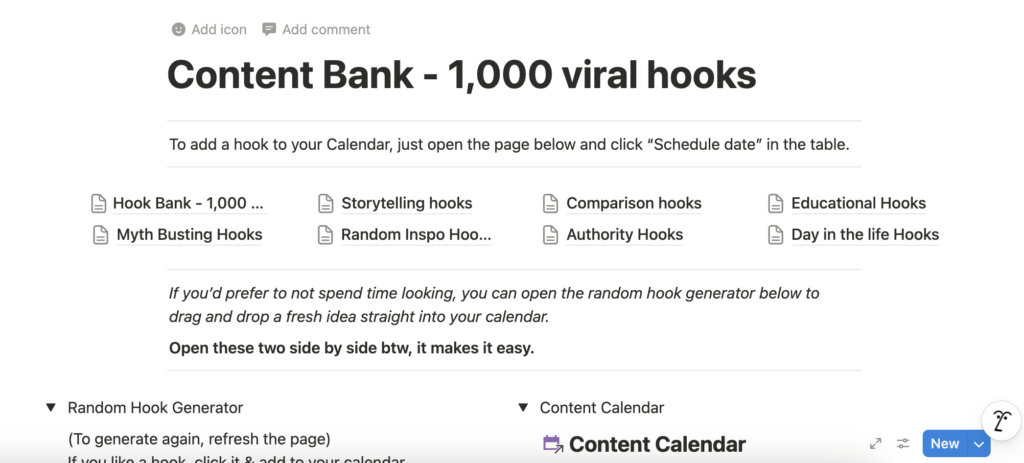Open the Hook Bank - 1,000 page link
This screenshot has width=1024, height=463.
(x=188, y=204)
